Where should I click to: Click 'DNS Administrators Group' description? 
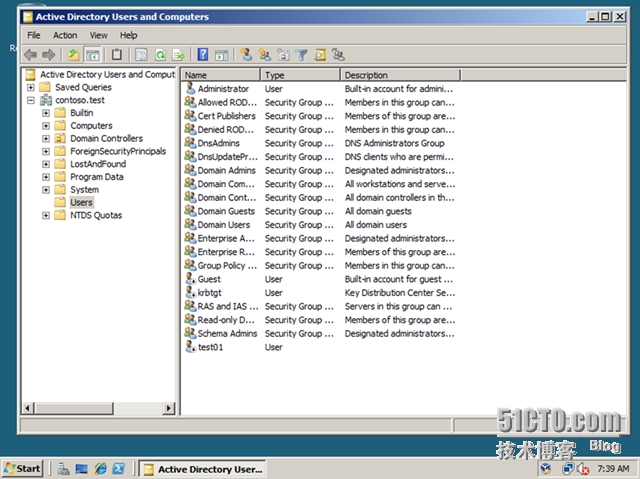pyautogui.click(x=394, y=143)
